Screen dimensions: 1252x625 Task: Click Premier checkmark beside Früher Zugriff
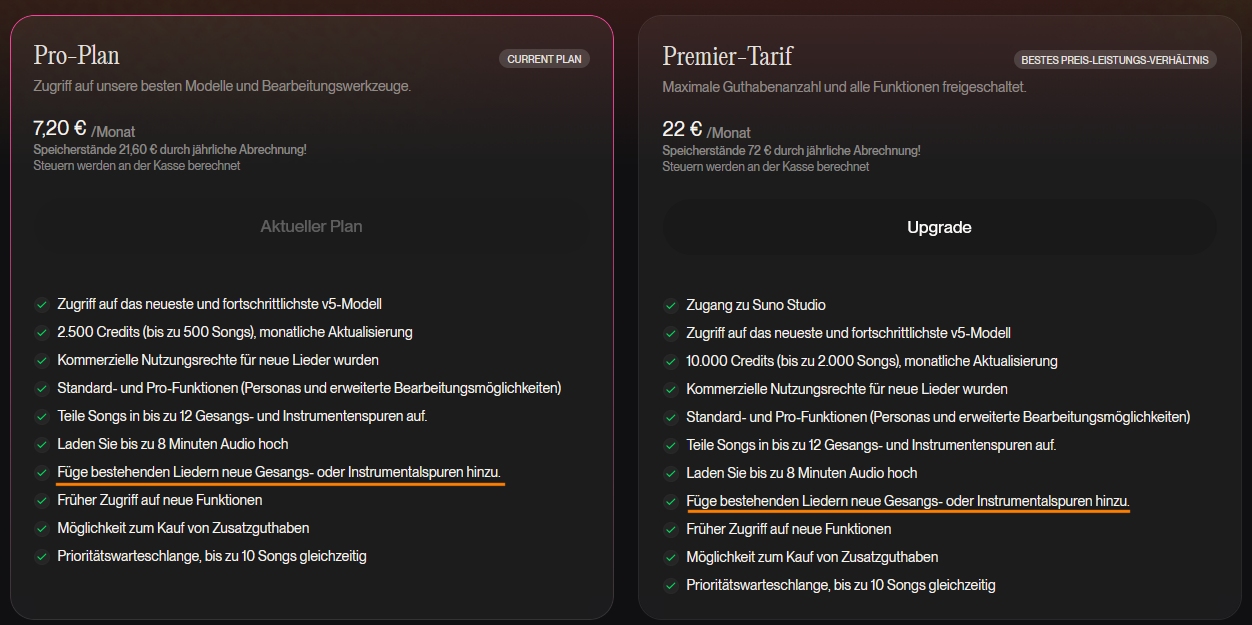pos(670,529)
